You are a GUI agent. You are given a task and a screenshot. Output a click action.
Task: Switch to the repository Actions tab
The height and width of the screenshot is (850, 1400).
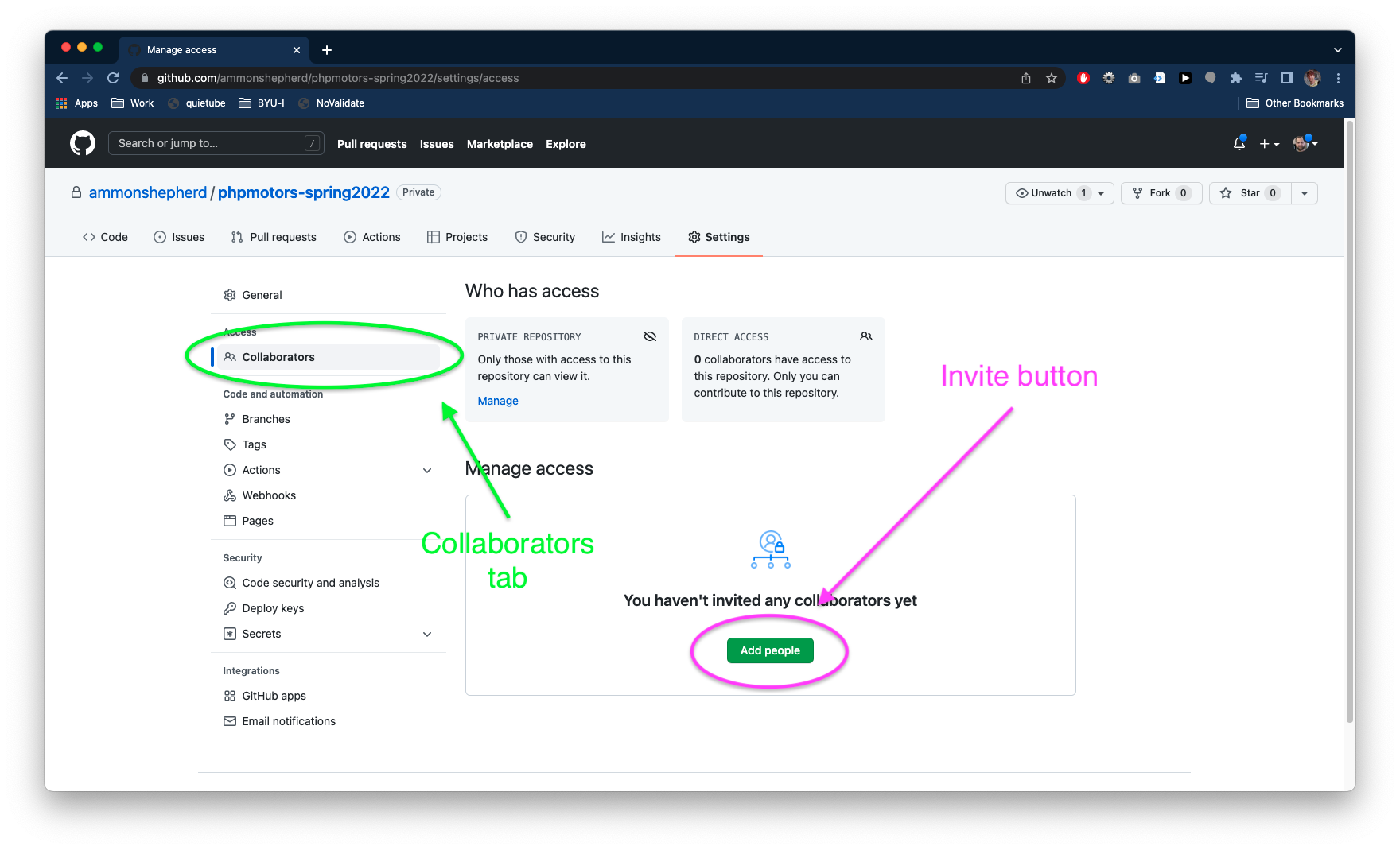point(372,237)
